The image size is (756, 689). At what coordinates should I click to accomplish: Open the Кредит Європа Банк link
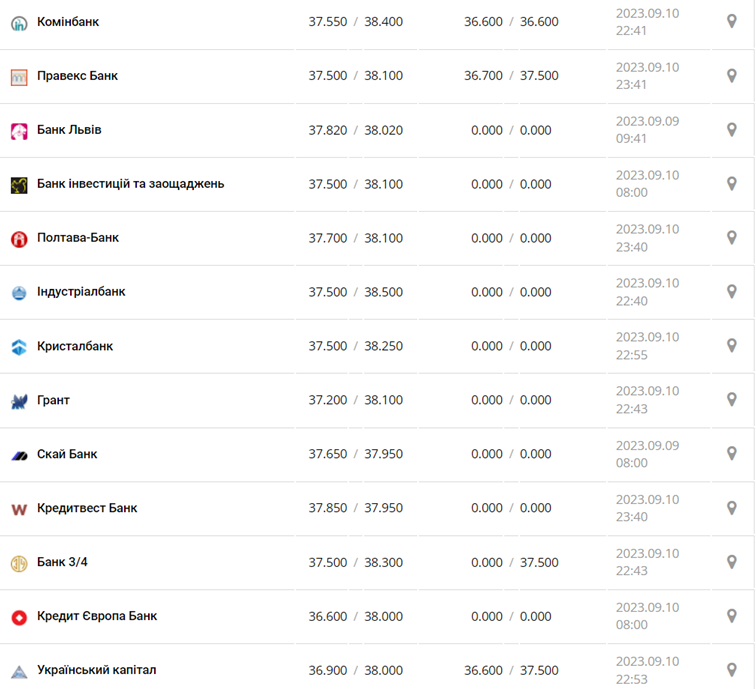click(x=97, y=616)
